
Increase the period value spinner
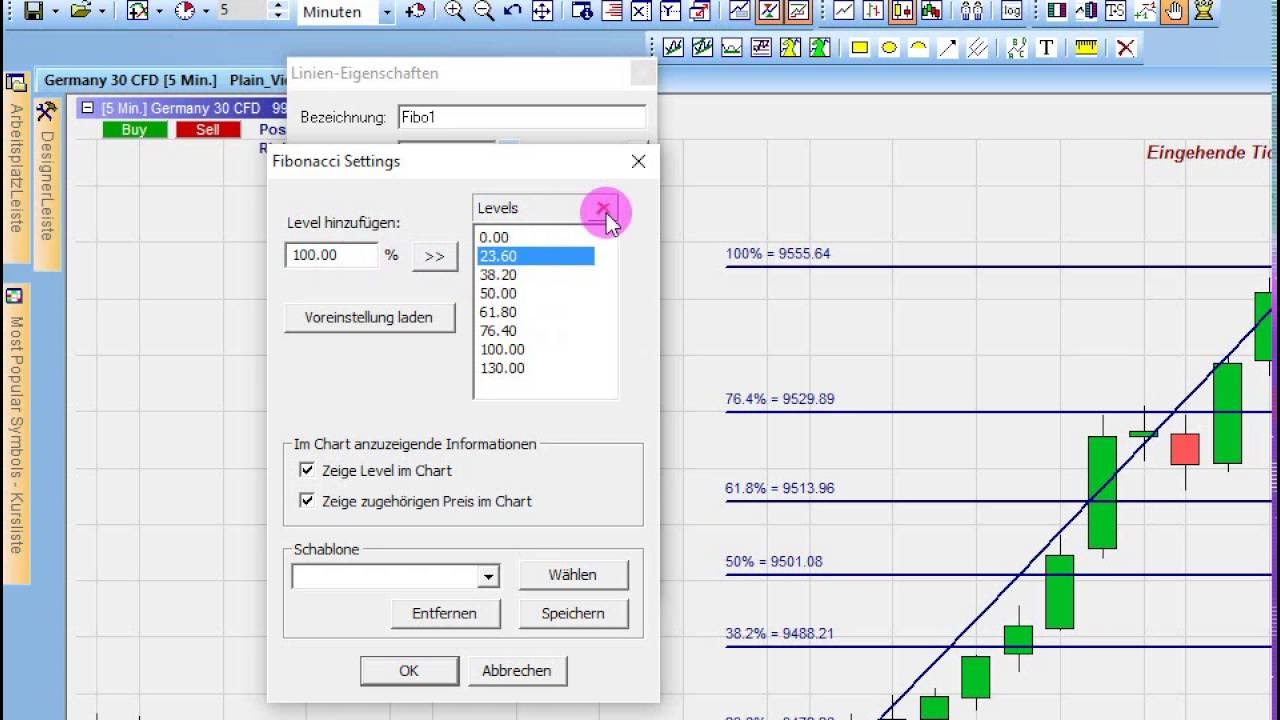tap(279, 6)
